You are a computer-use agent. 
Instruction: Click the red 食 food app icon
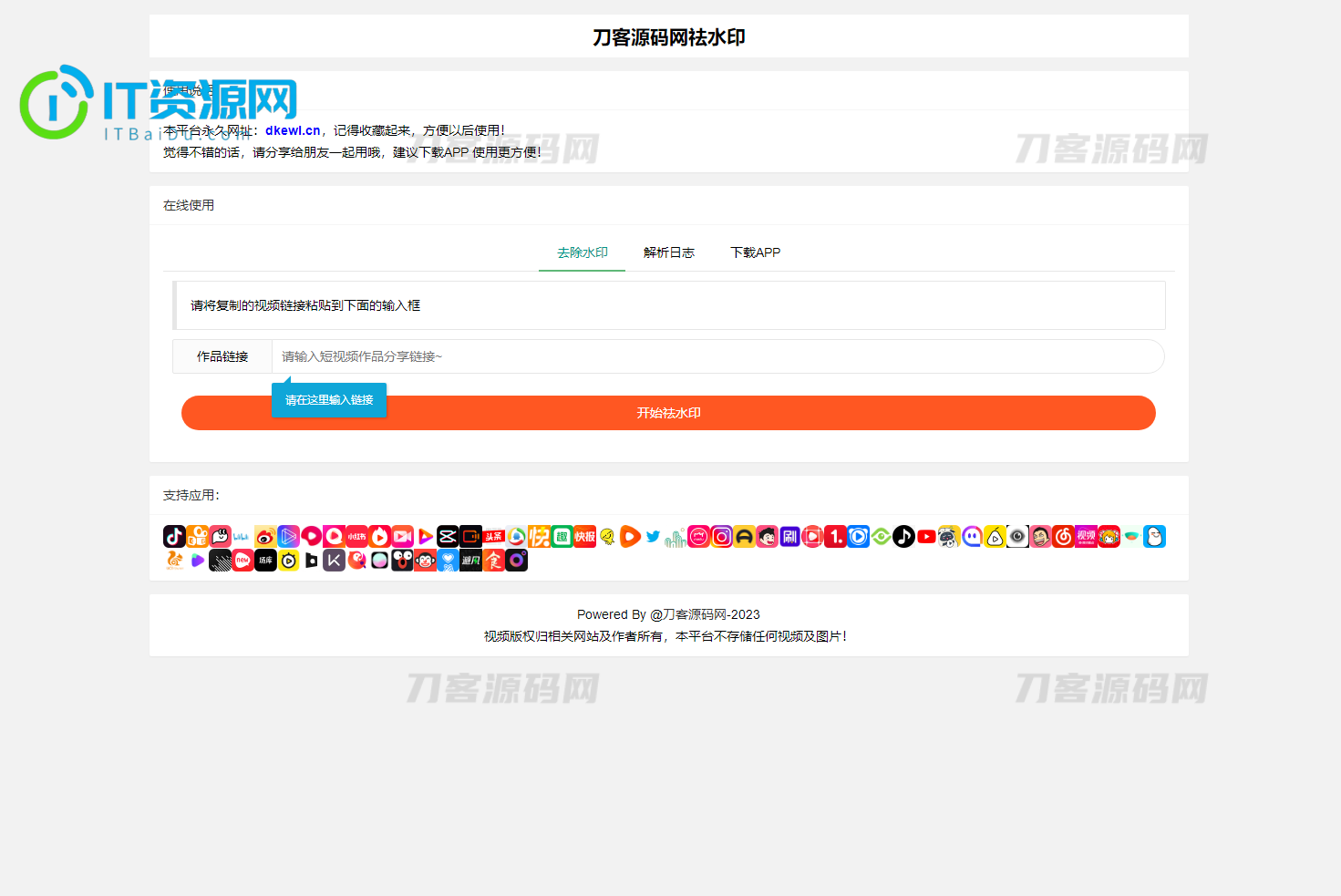pos(493,560)
